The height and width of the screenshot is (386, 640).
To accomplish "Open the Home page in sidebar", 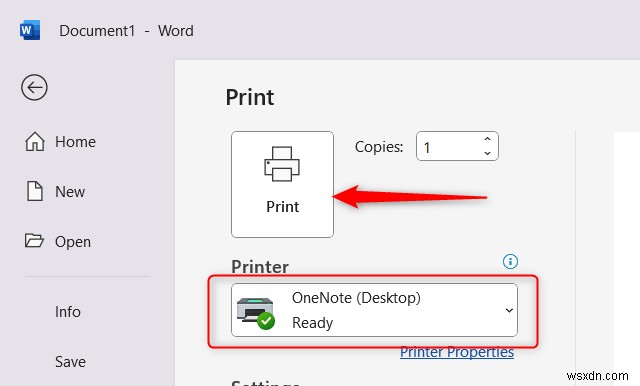I will (60, 142).
